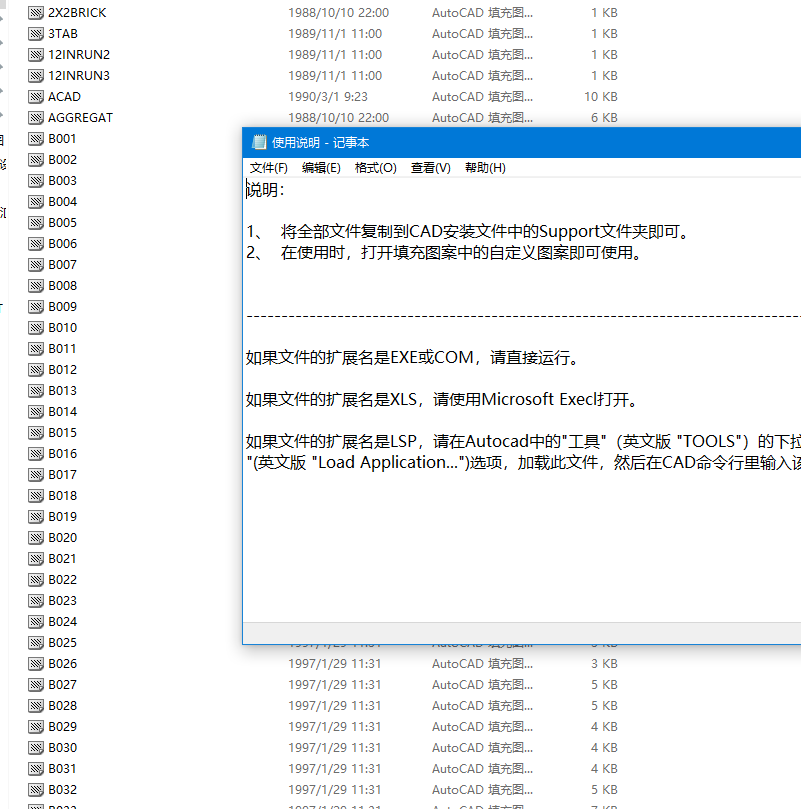The image size is (801, 809).
Task: Click the B002 file icon
Action: [x=36, y=160]
